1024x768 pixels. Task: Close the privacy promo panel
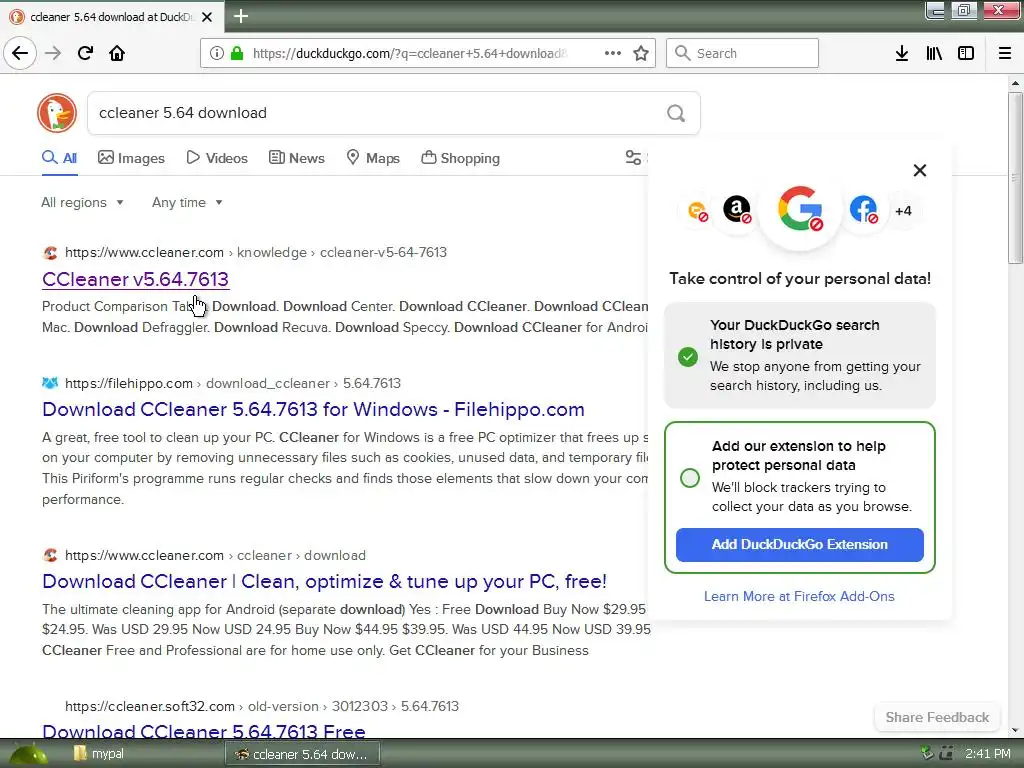[x=920, y=170]
